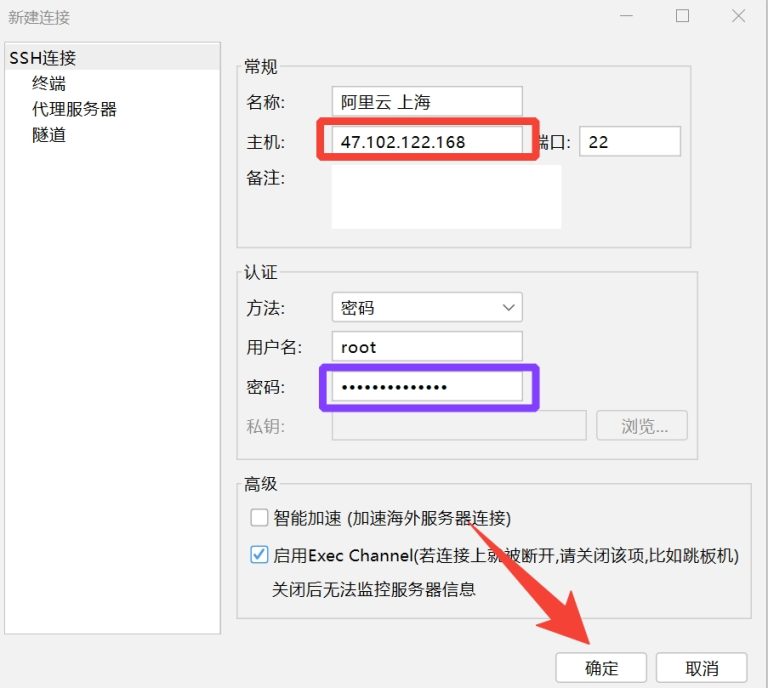The width and height of the screenshot is (768, 688).
Task: Open the 隧道 settings page
Action: tap(49, 134)
